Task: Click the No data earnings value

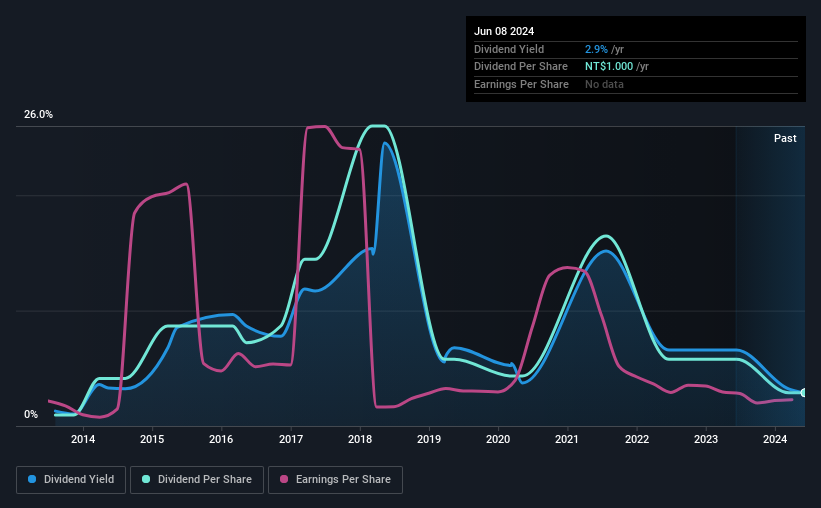Action: pyautogui.click(x=604, y=84)
